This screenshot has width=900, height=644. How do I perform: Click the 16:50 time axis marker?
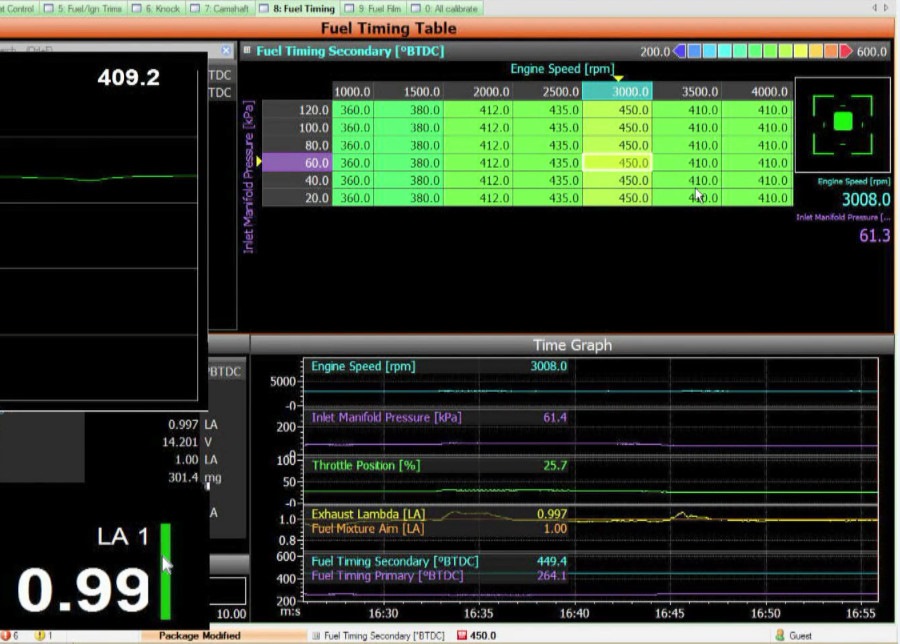765,614
